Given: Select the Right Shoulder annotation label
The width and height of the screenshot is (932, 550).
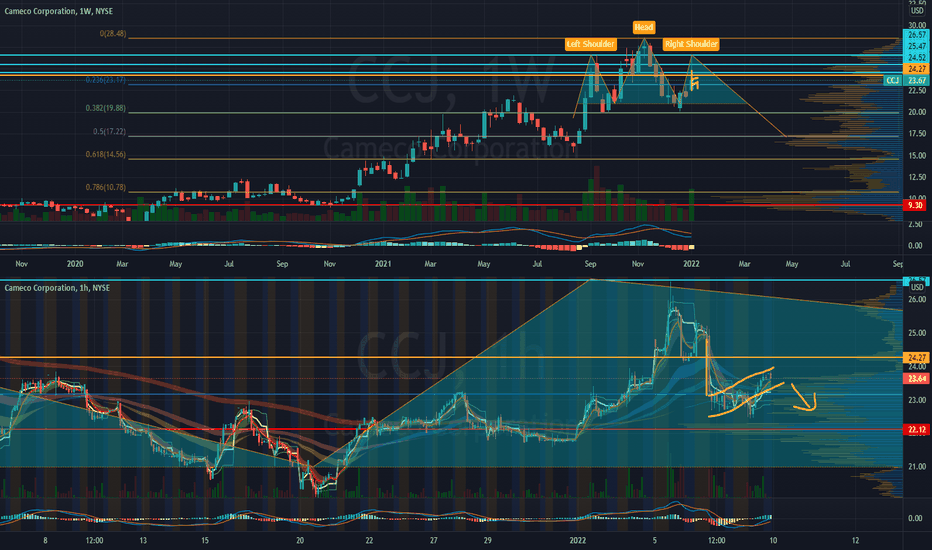Looking at the screenshot, I should [x=691, y=44].
